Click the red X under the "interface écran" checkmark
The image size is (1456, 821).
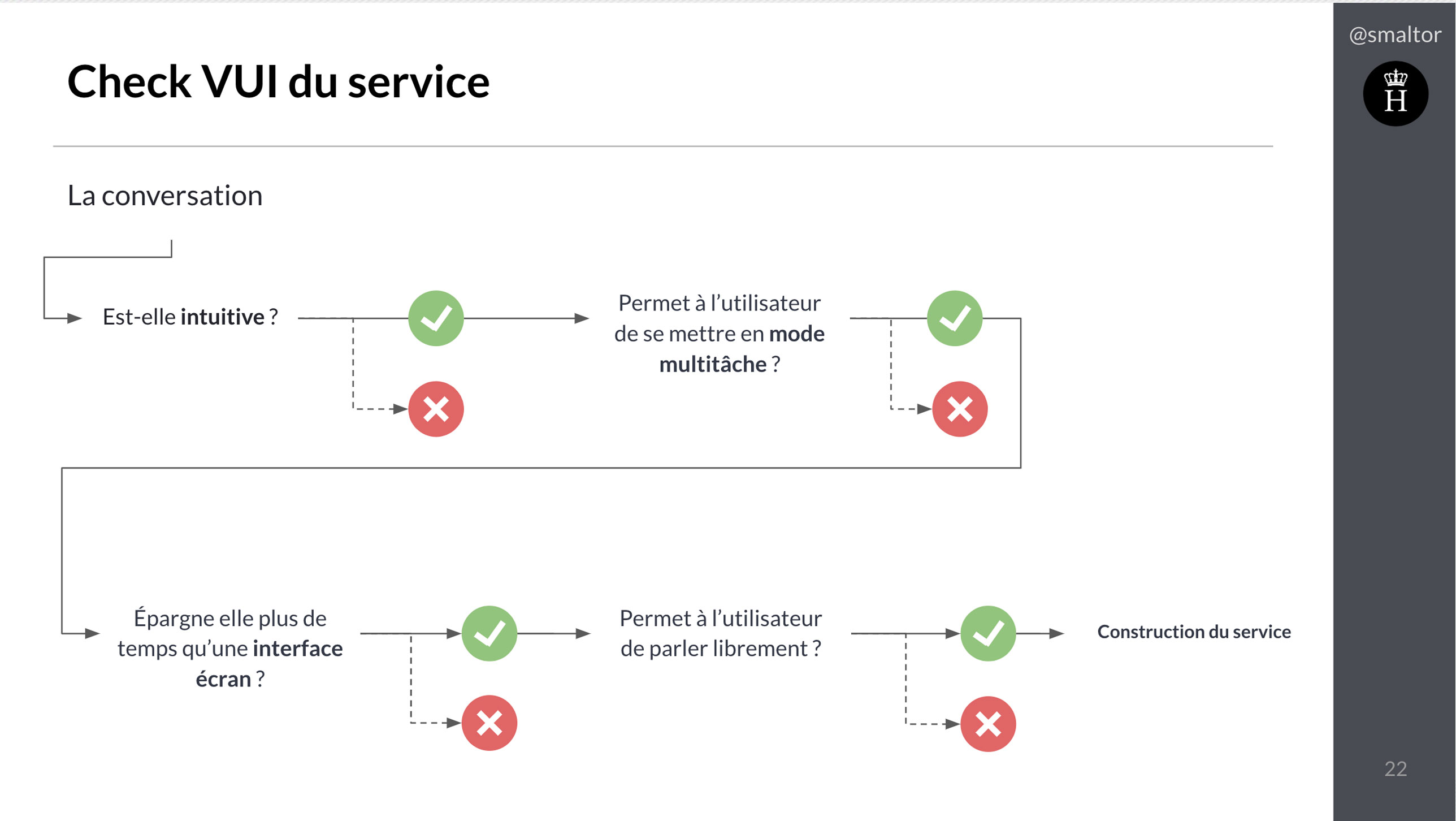coord(489,723)
